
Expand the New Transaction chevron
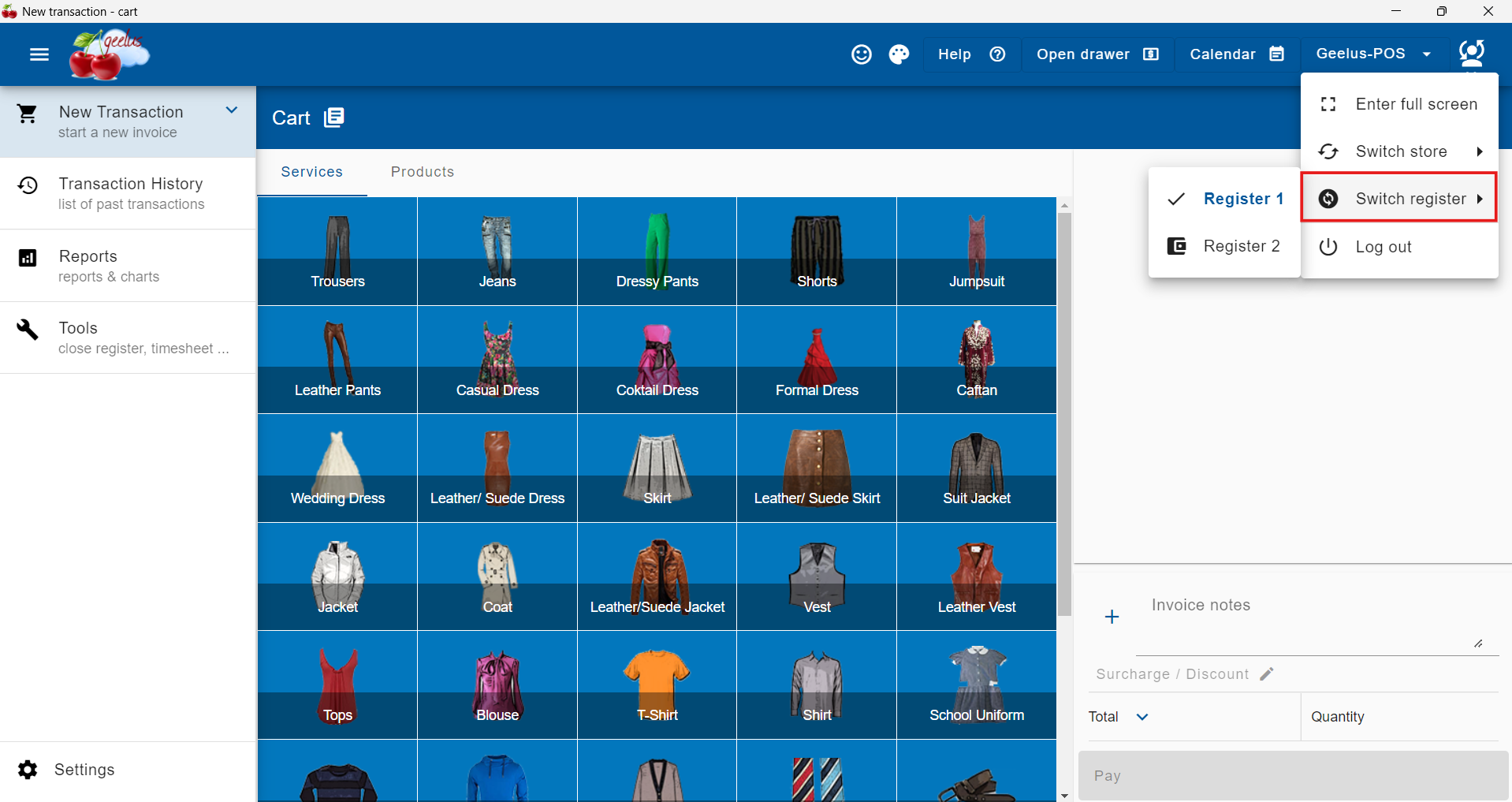tap(232, 110)
